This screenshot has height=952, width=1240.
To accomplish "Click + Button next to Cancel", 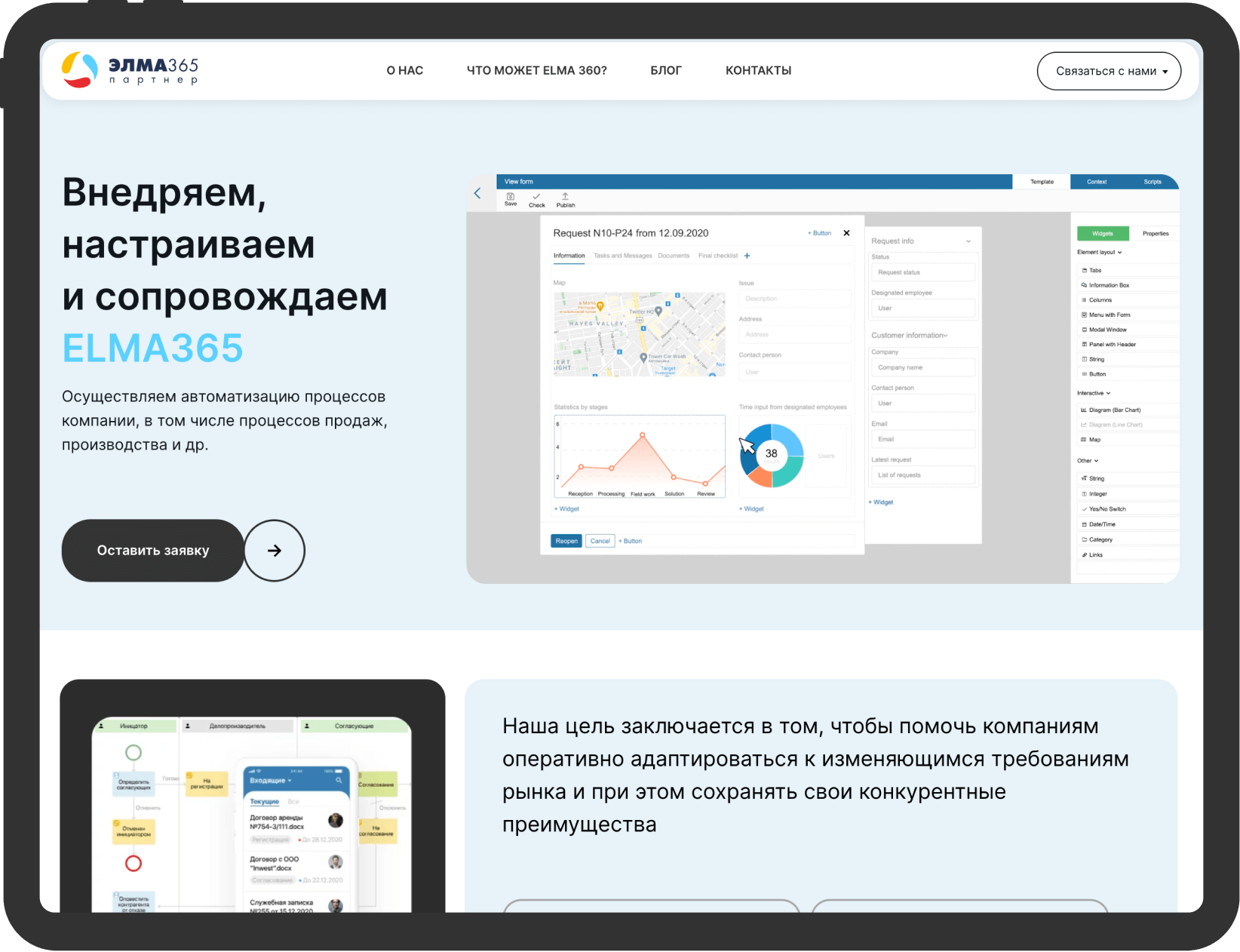I will click(631, 541).
